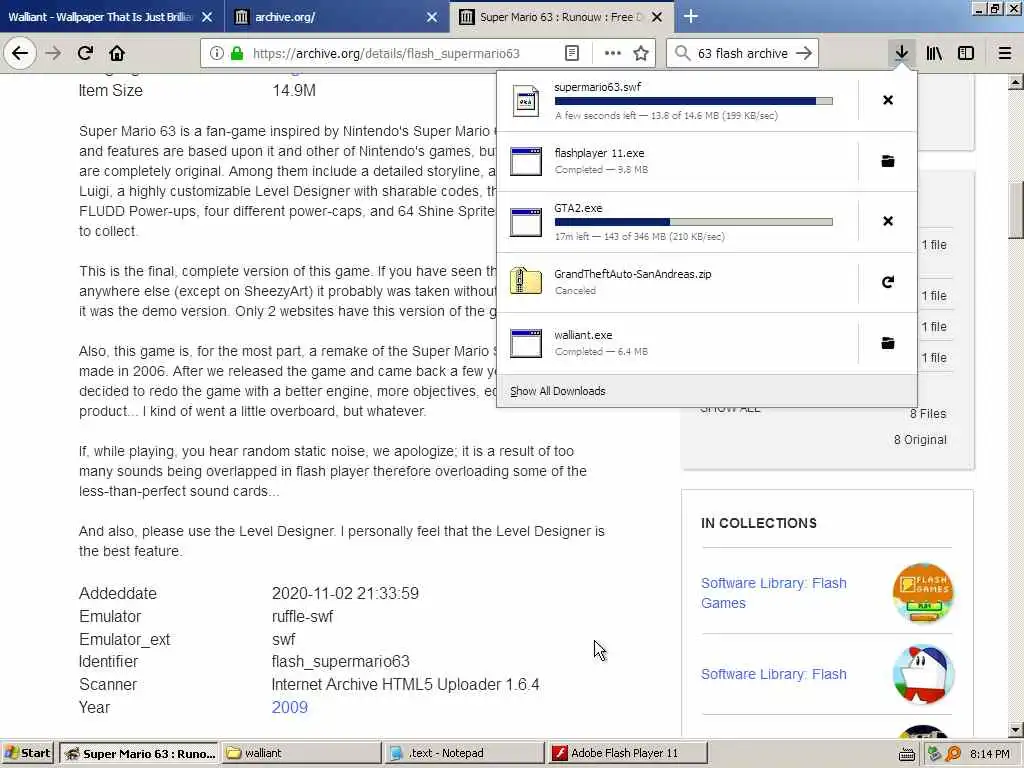The image size is (1024, 768).
Task: Click the page scrollbar down arrow
Action: point(1016,729)
